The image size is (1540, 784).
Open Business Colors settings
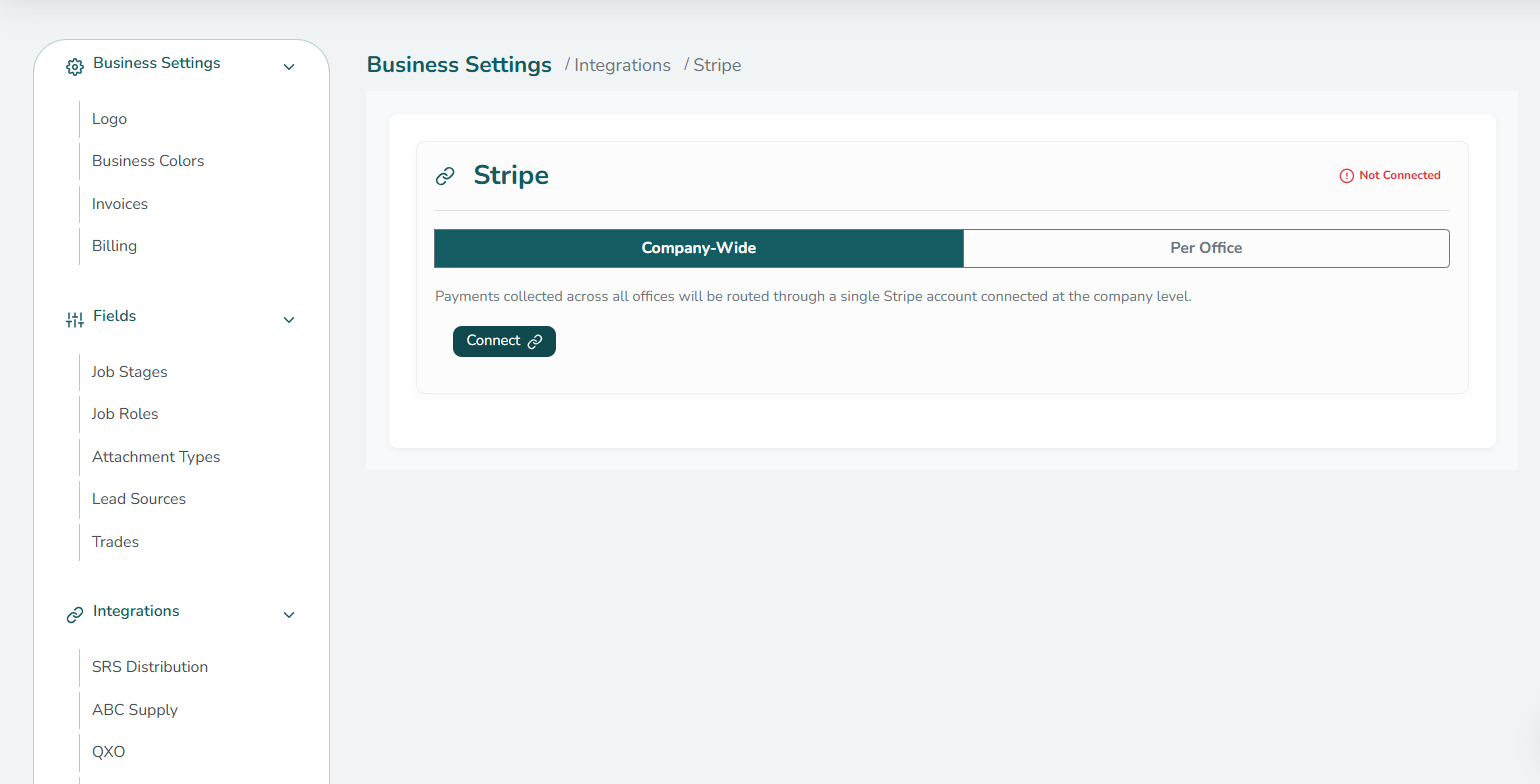[x=148, y=161]
